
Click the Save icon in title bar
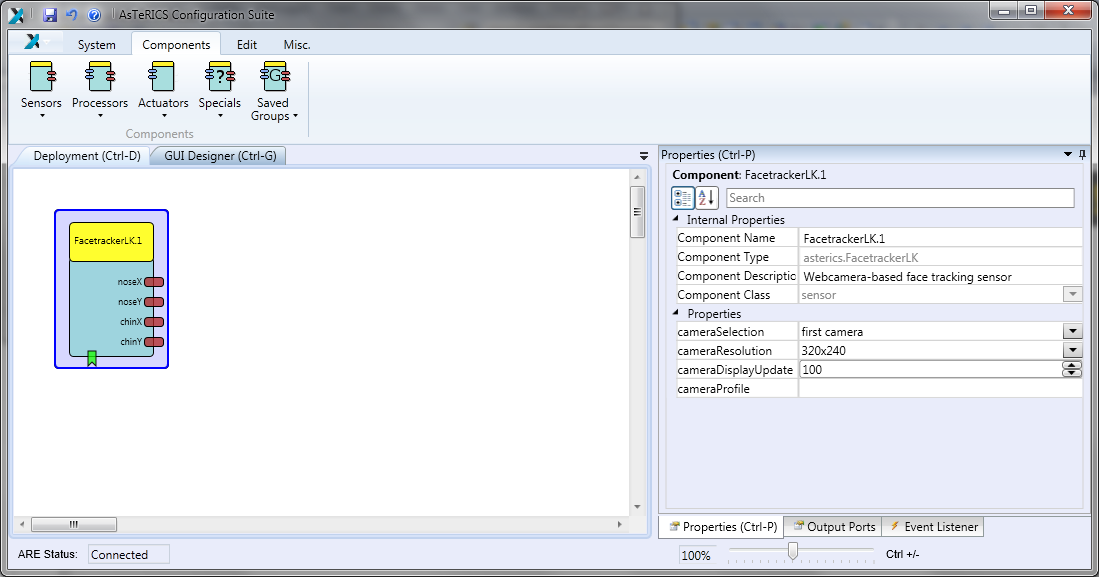click(x=50, y=15)
